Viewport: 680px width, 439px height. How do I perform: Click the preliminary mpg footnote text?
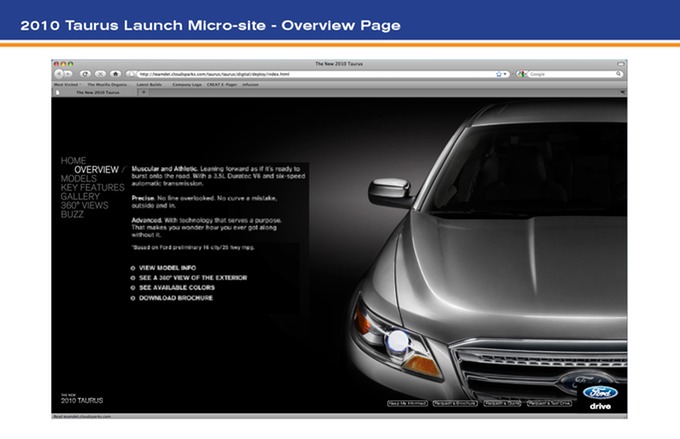(193, 247)
